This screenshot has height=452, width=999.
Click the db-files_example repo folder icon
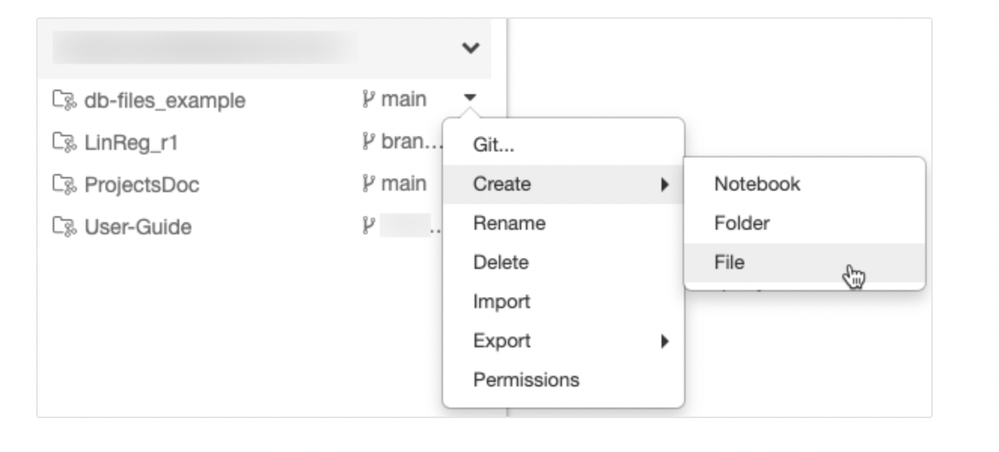pyautogui.click(x=63, y=100)
